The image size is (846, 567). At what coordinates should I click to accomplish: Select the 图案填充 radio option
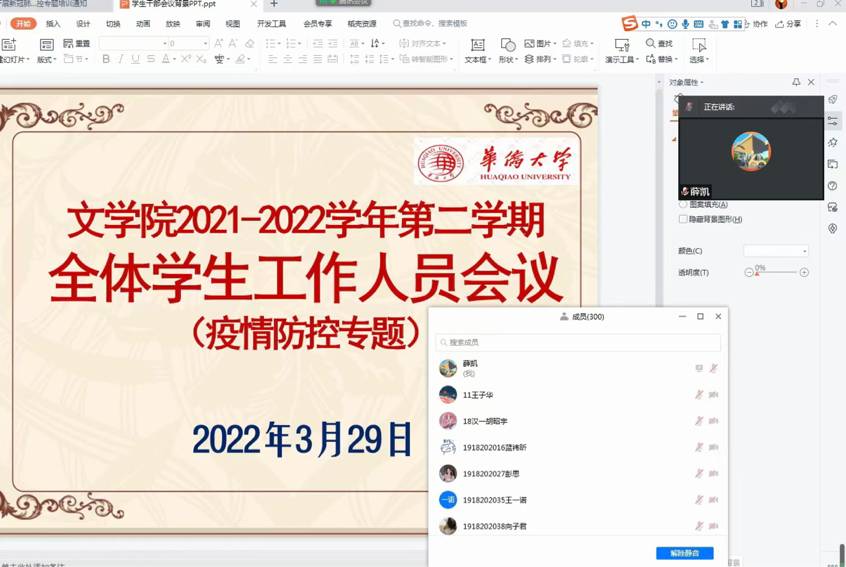tap(683, 205)
